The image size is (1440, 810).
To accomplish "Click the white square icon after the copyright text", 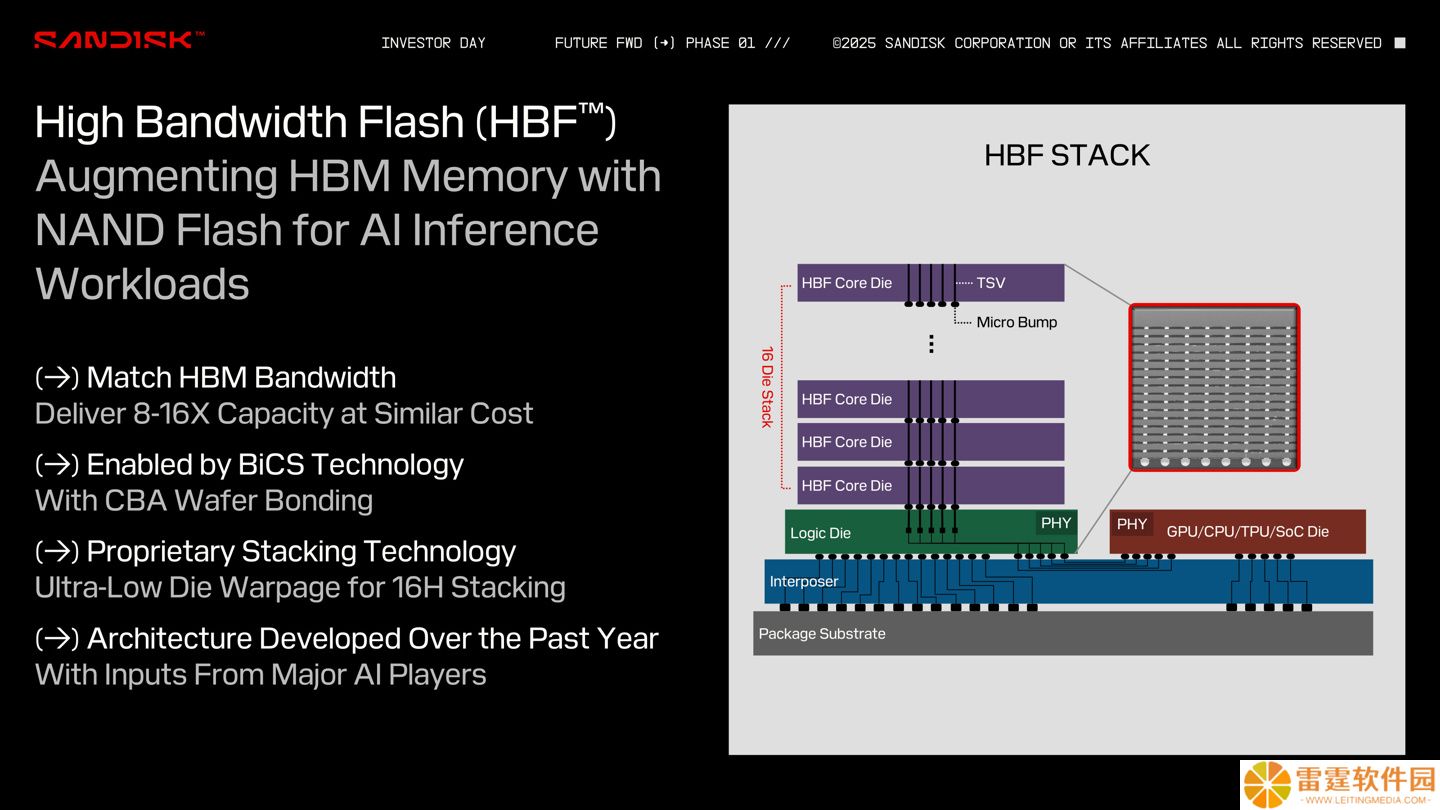I will click(x=1400, y=43).
